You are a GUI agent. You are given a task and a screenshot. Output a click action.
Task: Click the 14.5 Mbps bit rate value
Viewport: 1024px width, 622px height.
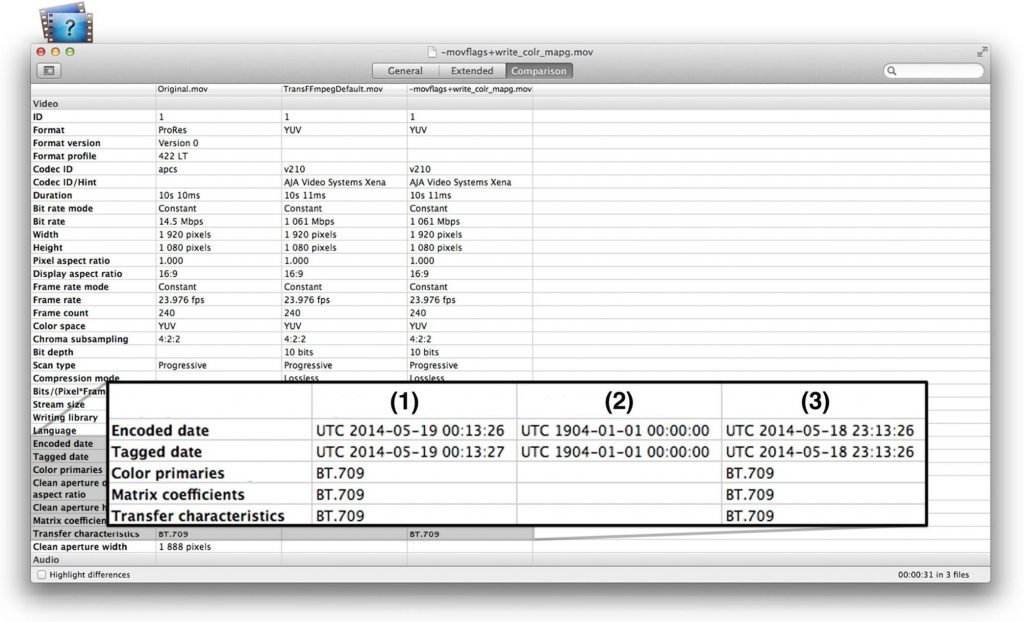[x=181, y=221]
